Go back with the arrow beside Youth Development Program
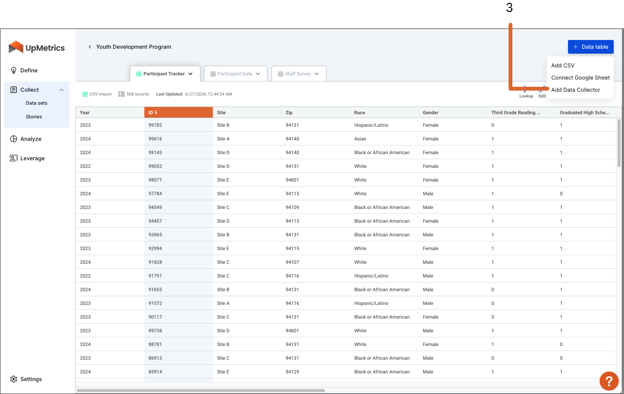The height and width of the screenshot is (394, 624). [90, 47]
